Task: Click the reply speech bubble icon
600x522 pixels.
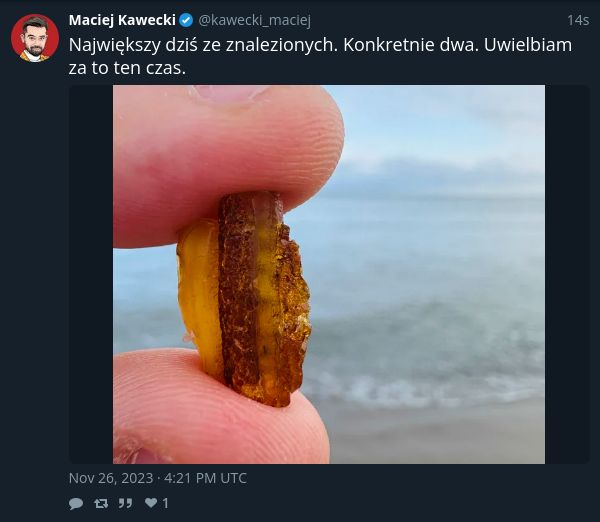Action: coord(76,503)
